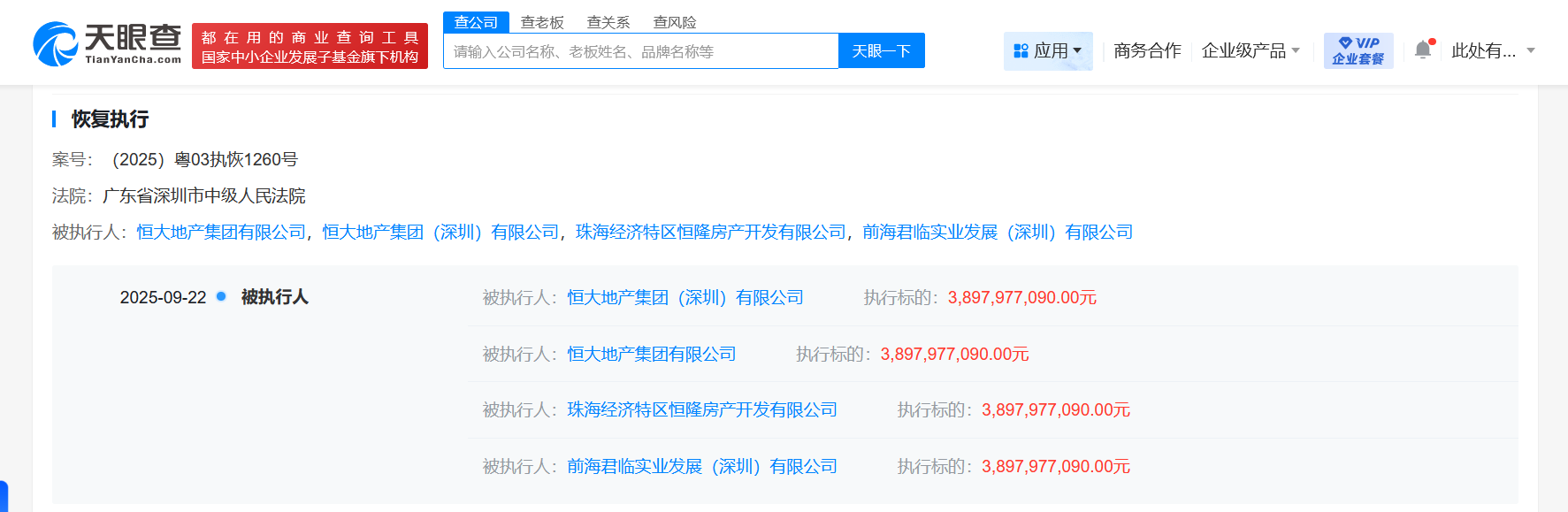This screenshot has height=512, width=1568.
Task: Open the user account dropdown 此处有...
Action: [1493, 51]
